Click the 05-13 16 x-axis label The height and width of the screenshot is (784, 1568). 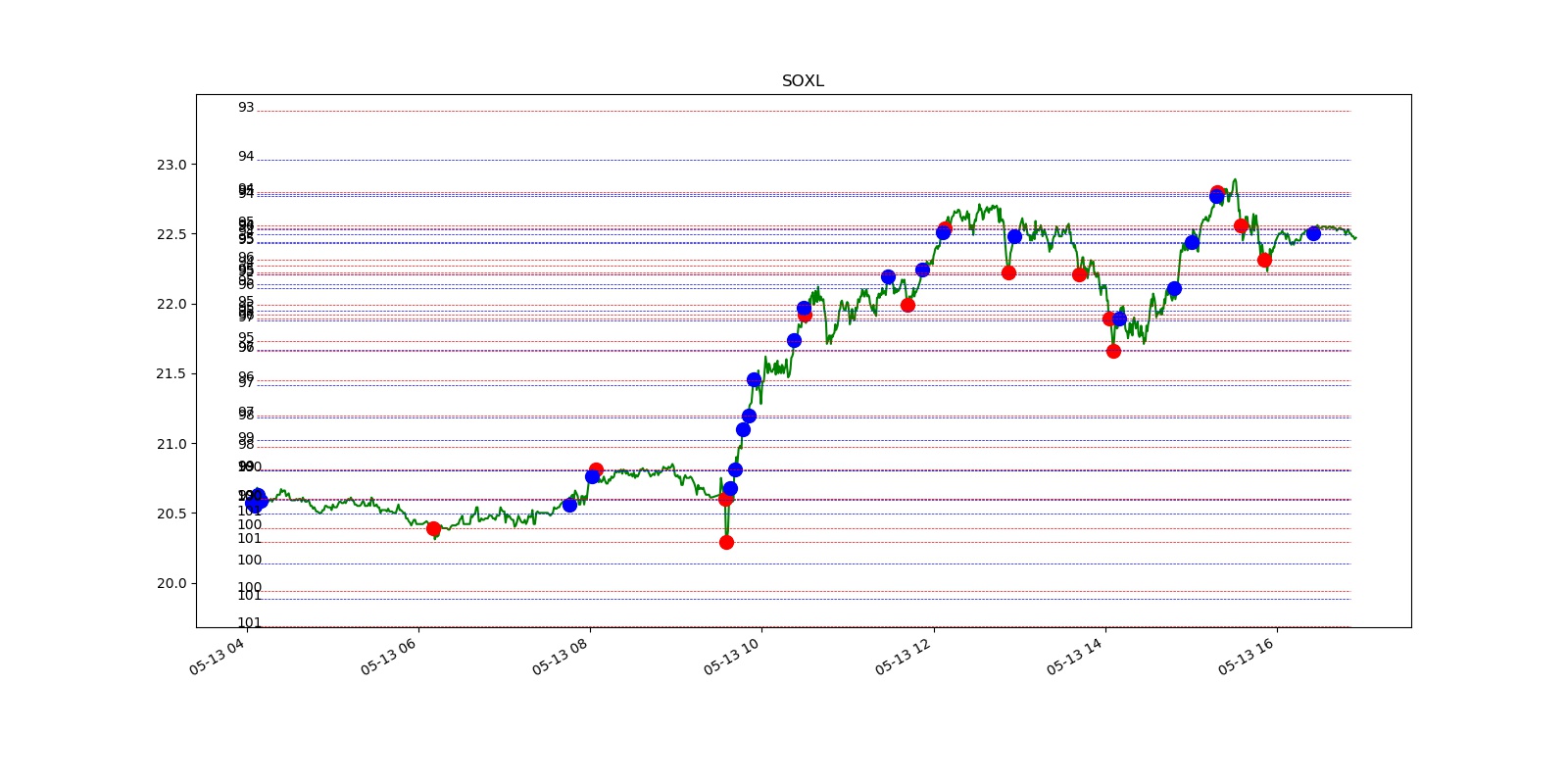tap(1246, 656)
